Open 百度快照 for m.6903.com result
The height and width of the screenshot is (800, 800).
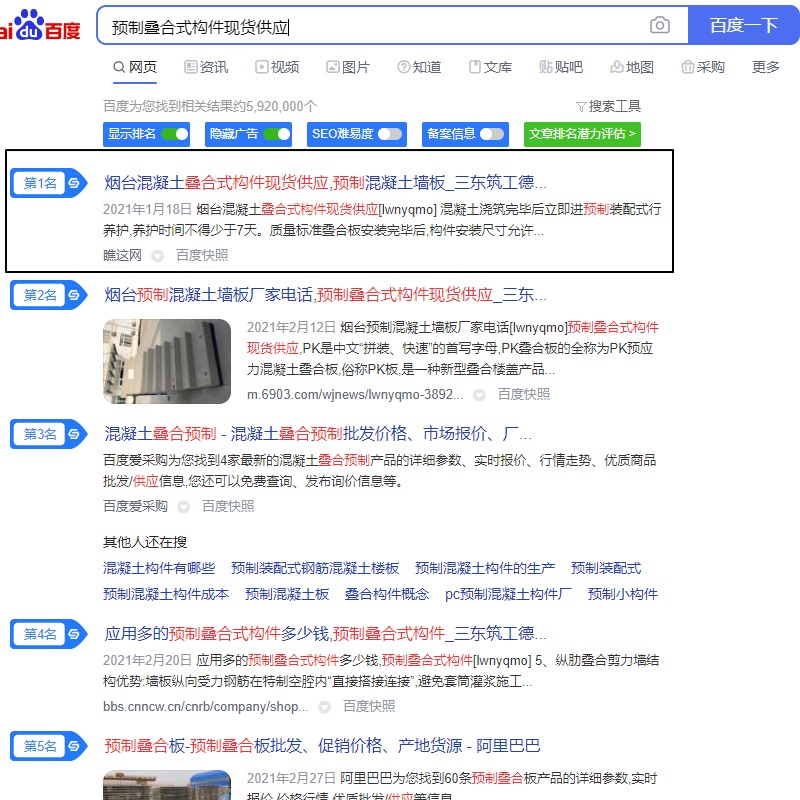524,394
